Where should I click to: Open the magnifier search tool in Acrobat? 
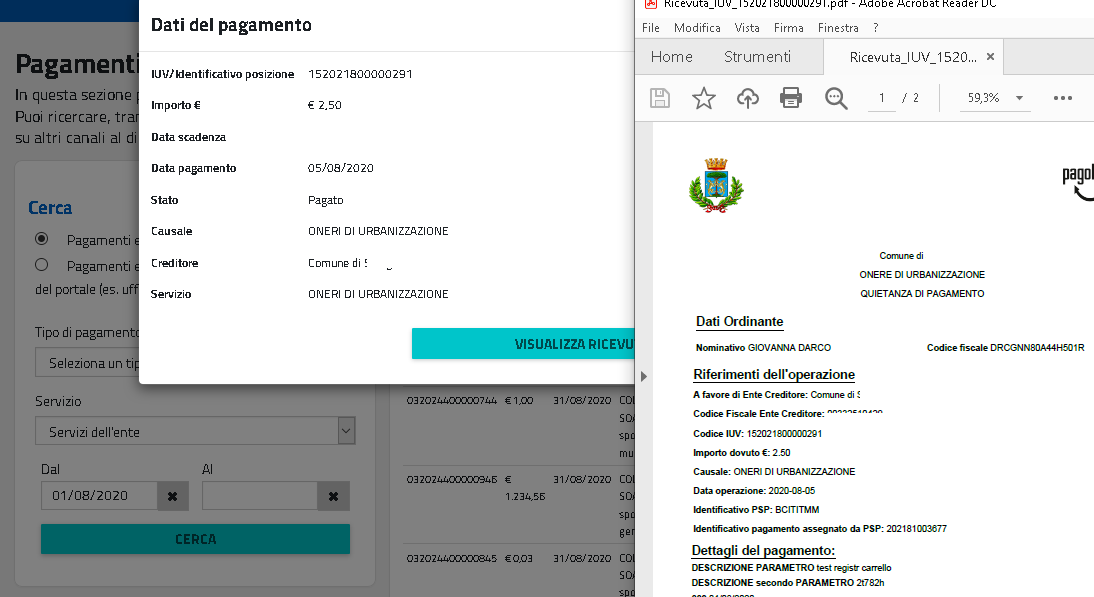coord(836,98)
